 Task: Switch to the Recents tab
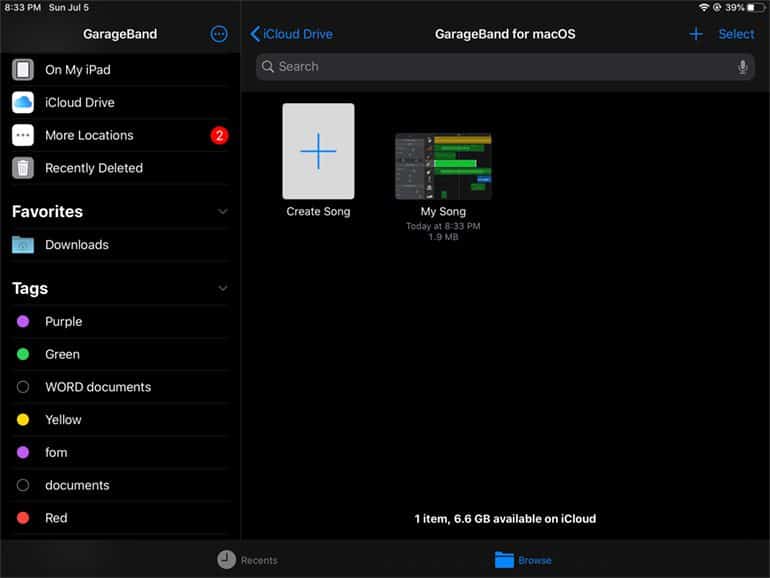coord(248,559)
